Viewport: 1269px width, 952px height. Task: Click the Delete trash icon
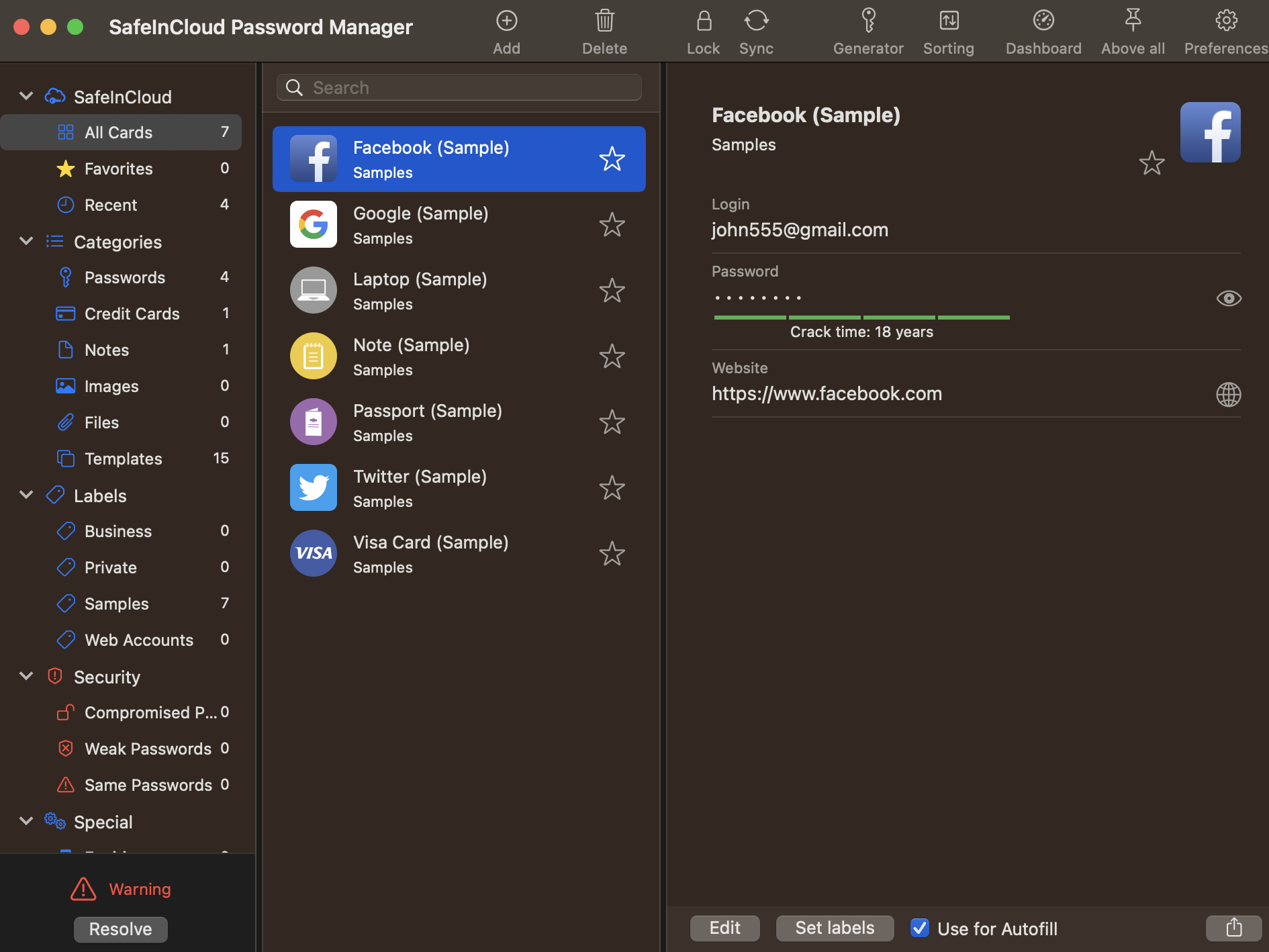click(x=604, y=21)
